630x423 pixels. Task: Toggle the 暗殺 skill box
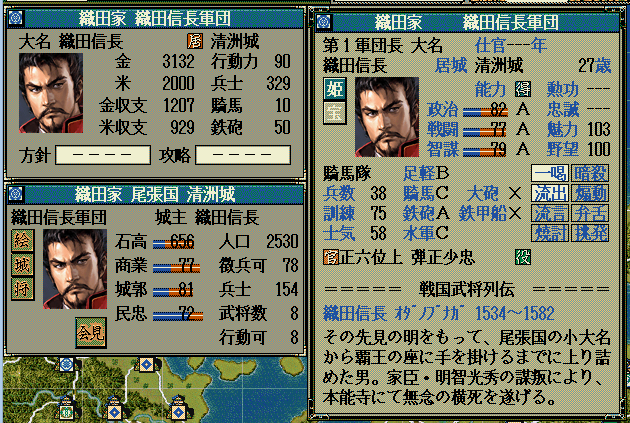[590, 174]
